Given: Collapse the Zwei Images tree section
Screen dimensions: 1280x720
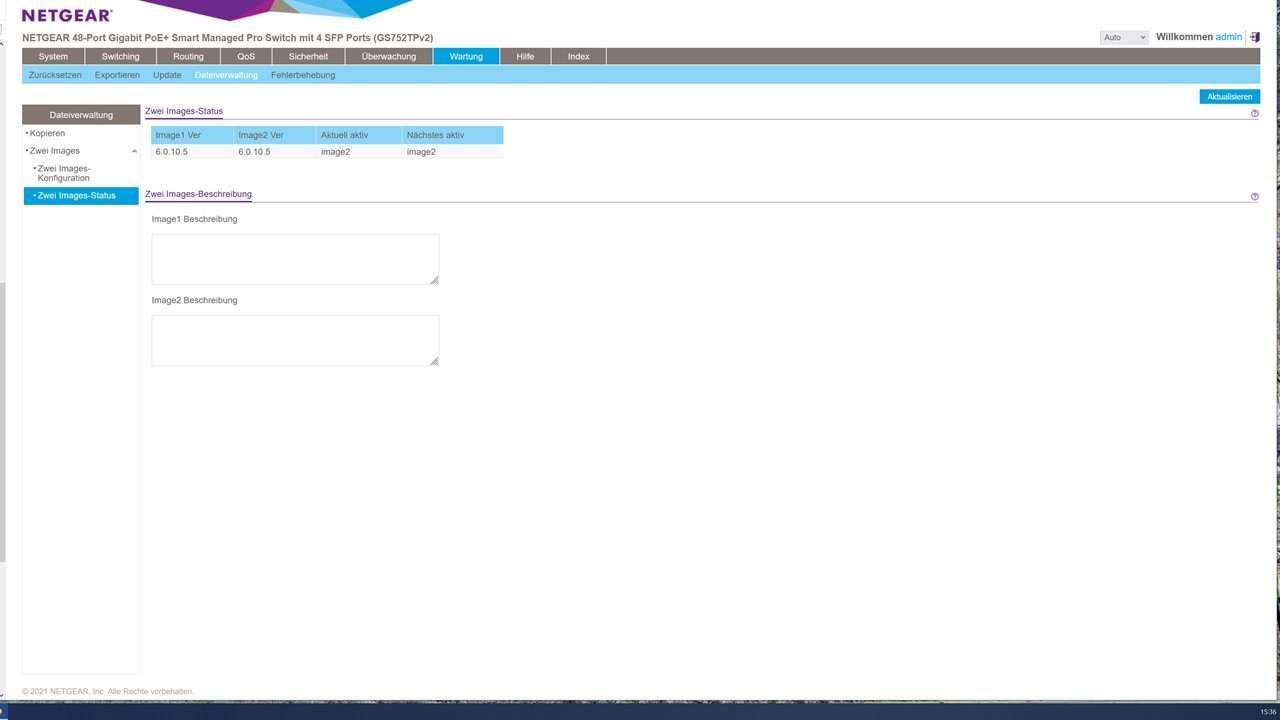Looking at the screenshot, I should pos(134,151).
